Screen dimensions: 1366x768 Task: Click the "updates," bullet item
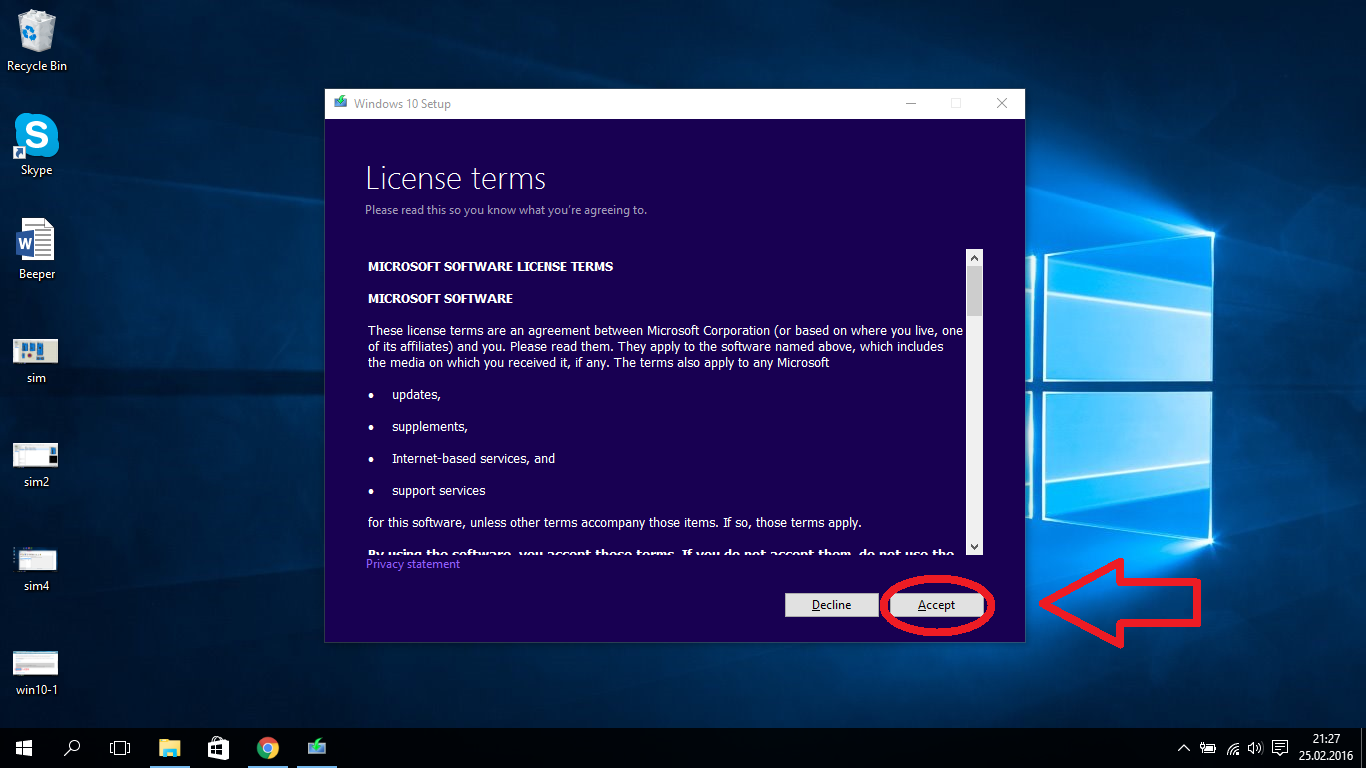(416, 395)
